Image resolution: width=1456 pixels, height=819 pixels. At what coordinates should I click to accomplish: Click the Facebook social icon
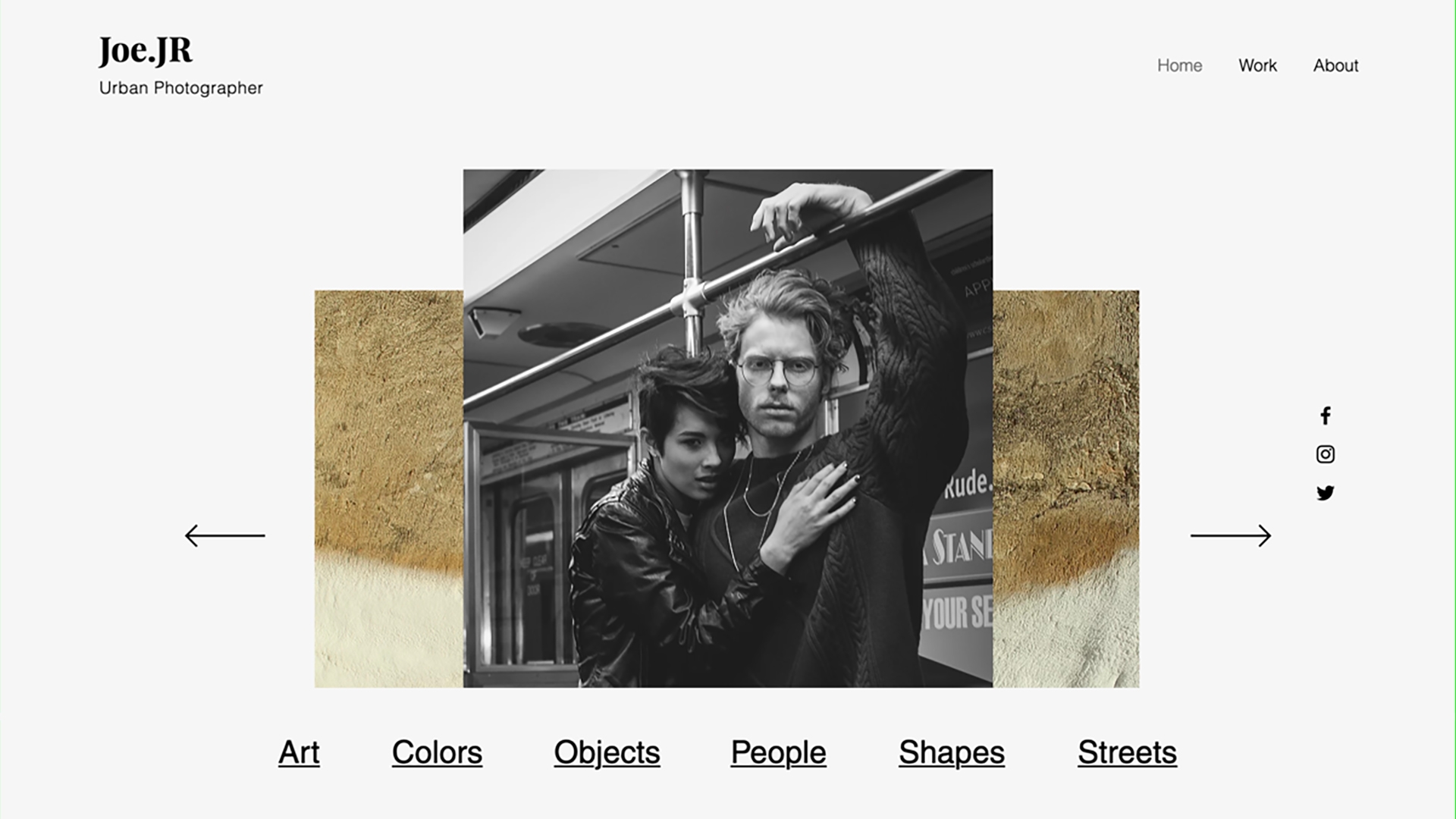click(x=1325, y=416)
